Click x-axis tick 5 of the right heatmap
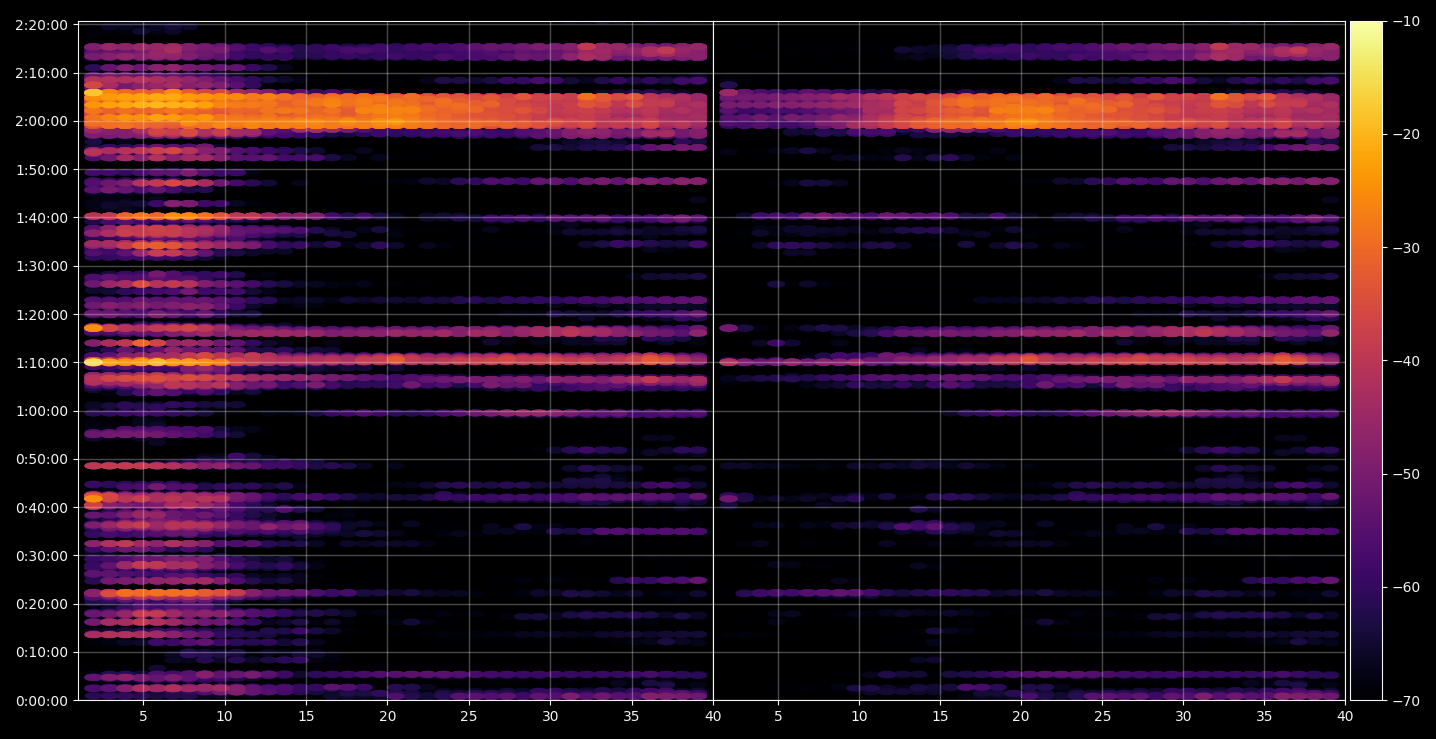The width and height of the screenshot is (1436, 739). pyautogui.click(x=777, y=716)
